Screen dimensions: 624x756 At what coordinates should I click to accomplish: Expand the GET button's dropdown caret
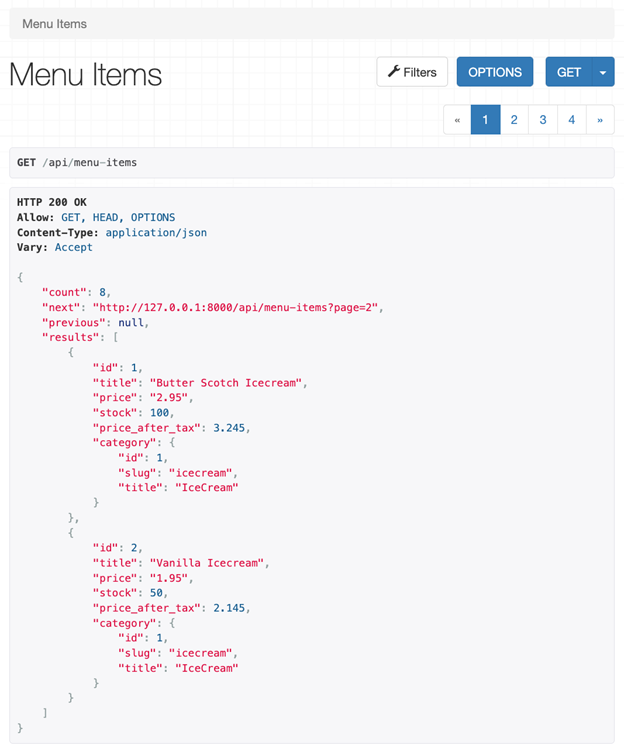tap(603, 72)
